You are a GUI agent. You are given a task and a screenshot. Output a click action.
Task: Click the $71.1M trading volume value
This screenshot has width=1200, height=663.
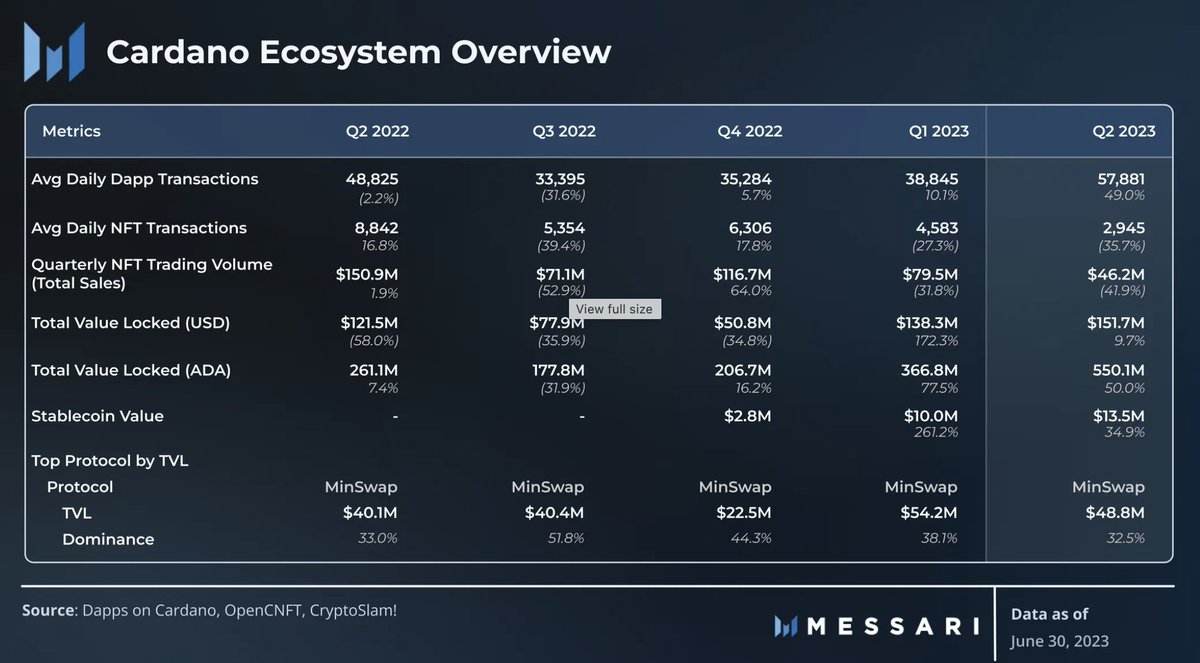(x=560, y=274)
